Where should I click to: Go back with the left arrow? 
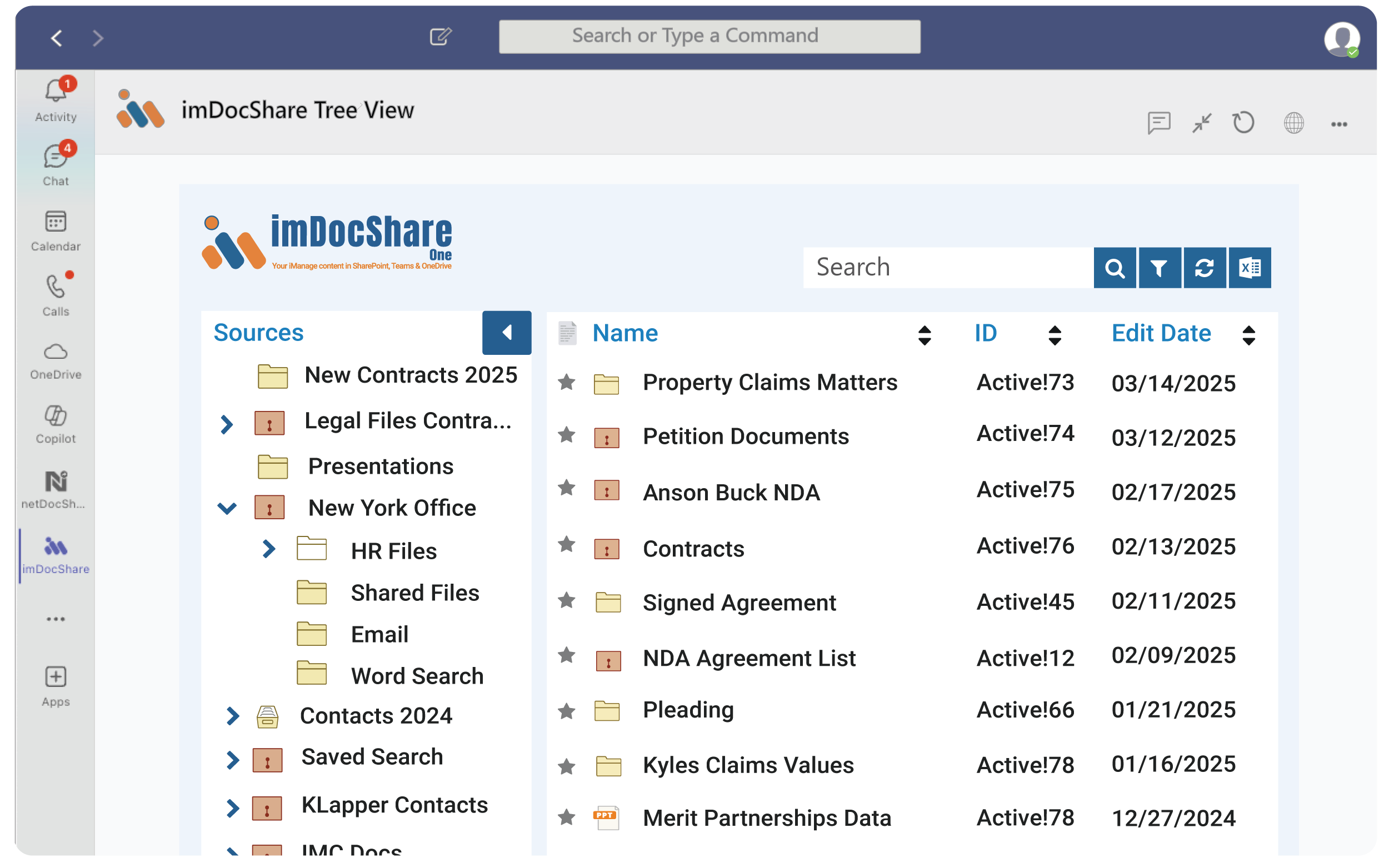click(56, 38)
